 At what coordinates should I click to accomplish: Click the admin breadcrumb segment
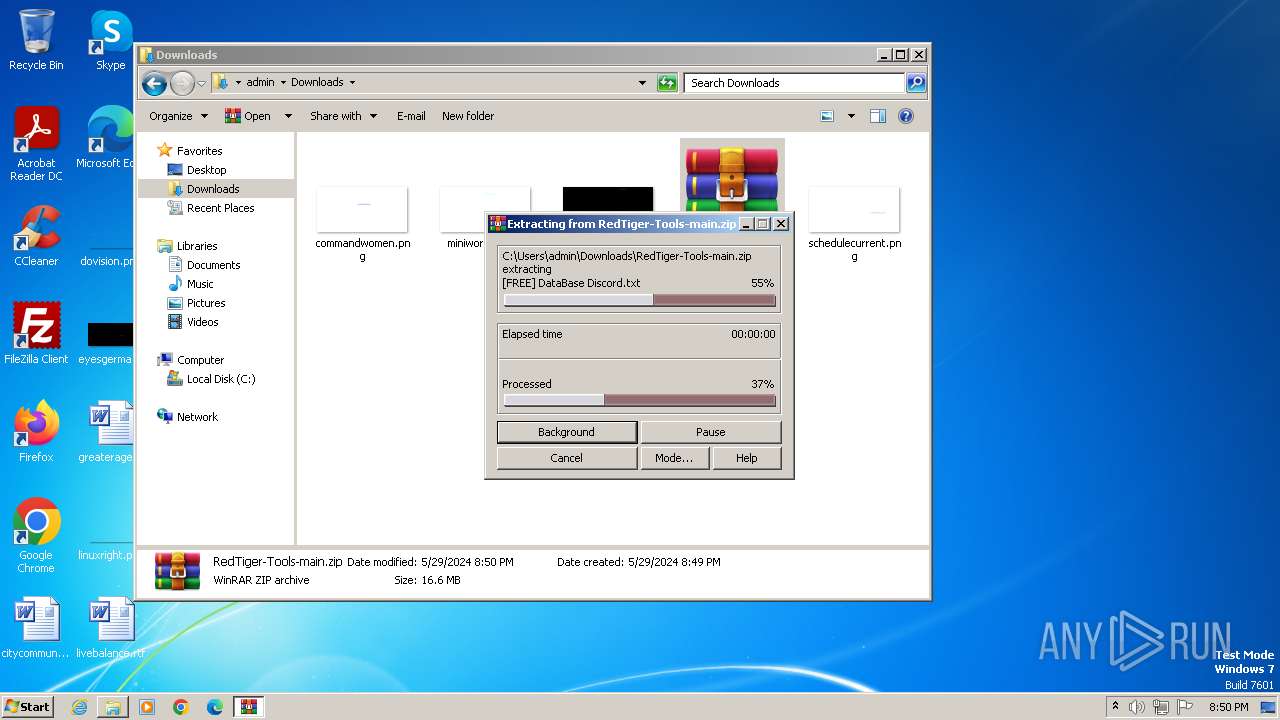pos(260,83)
